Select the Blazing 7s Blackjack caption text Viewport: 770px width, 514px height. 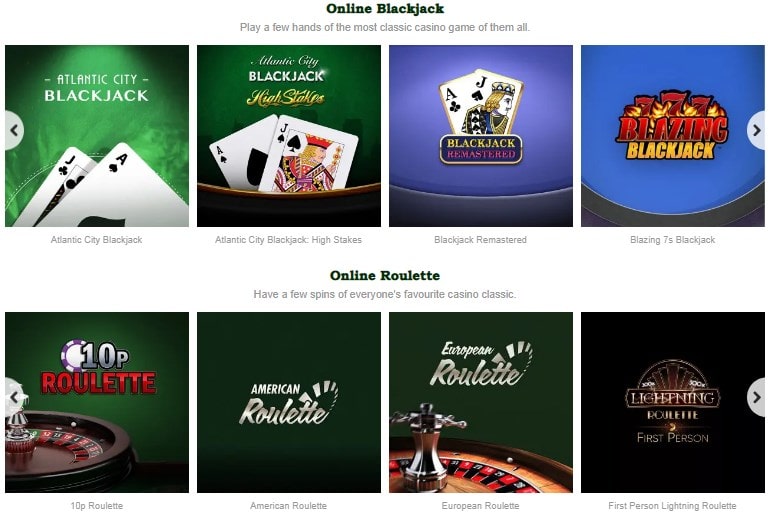673,240
